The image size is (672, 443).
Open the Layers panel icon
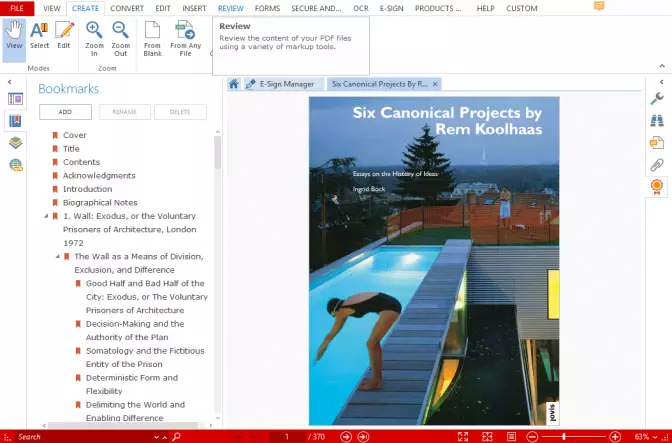point(15,143)
